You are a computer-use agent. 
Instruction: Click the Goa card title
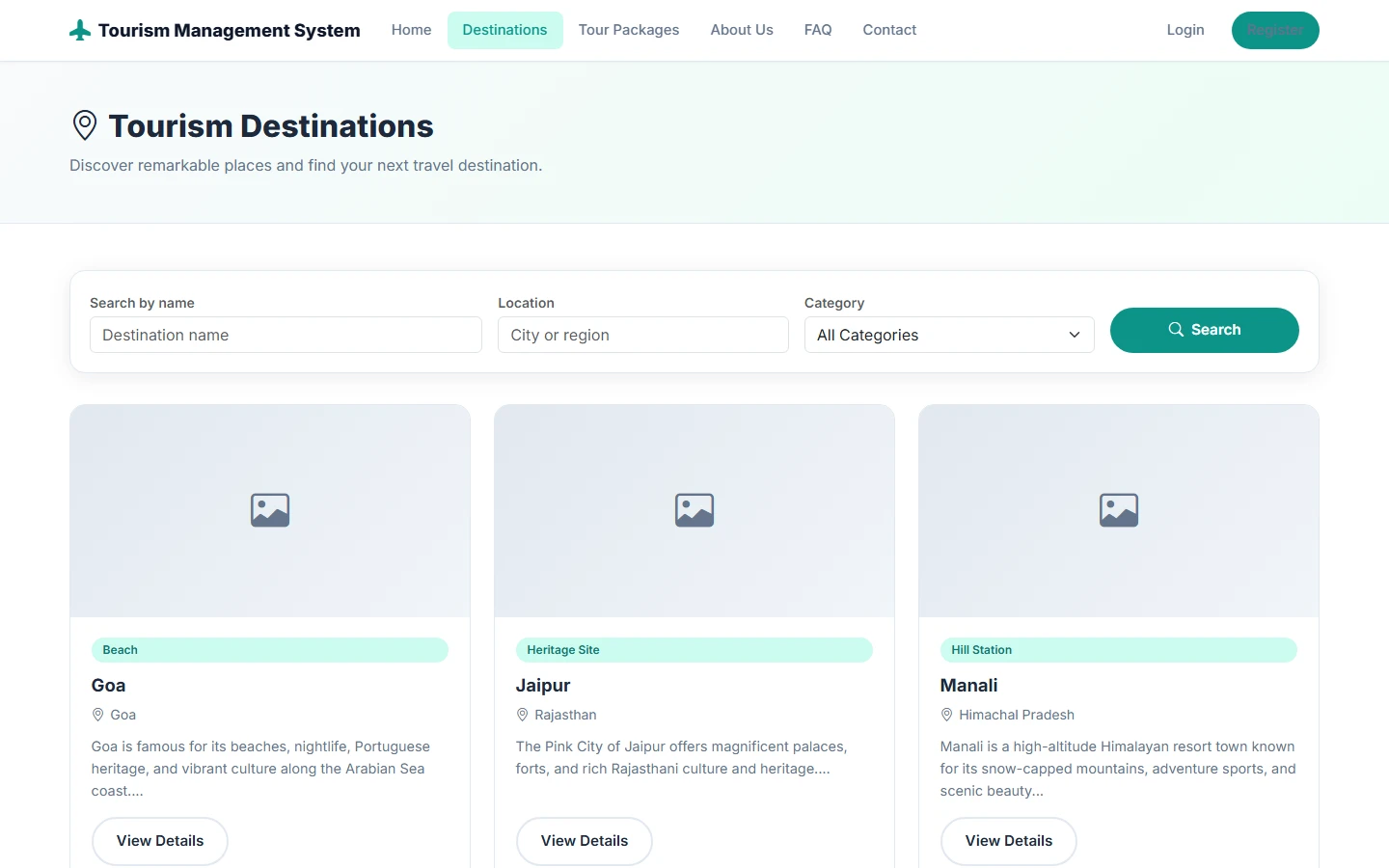pyautogui.click(x=108, y=686)
